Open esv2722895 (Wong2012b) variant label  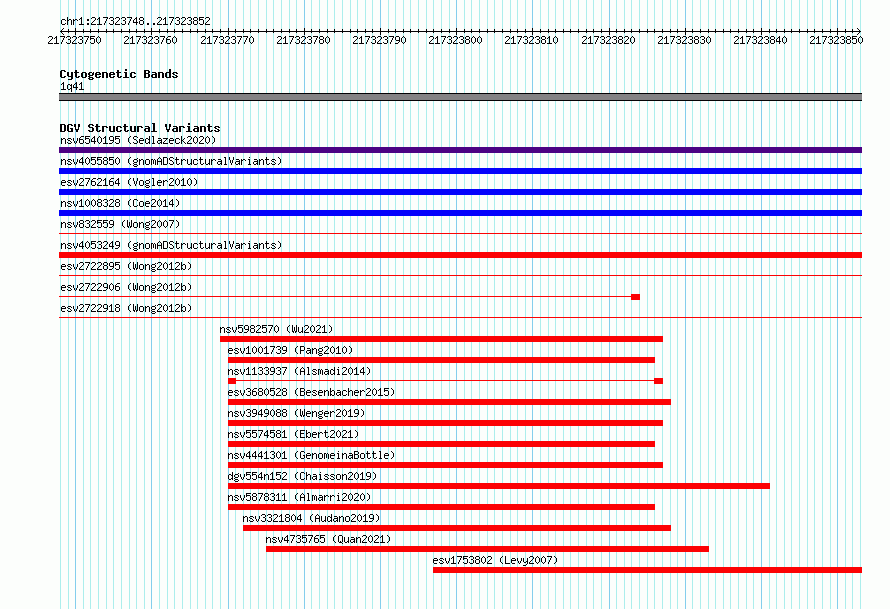pos(126,266)
